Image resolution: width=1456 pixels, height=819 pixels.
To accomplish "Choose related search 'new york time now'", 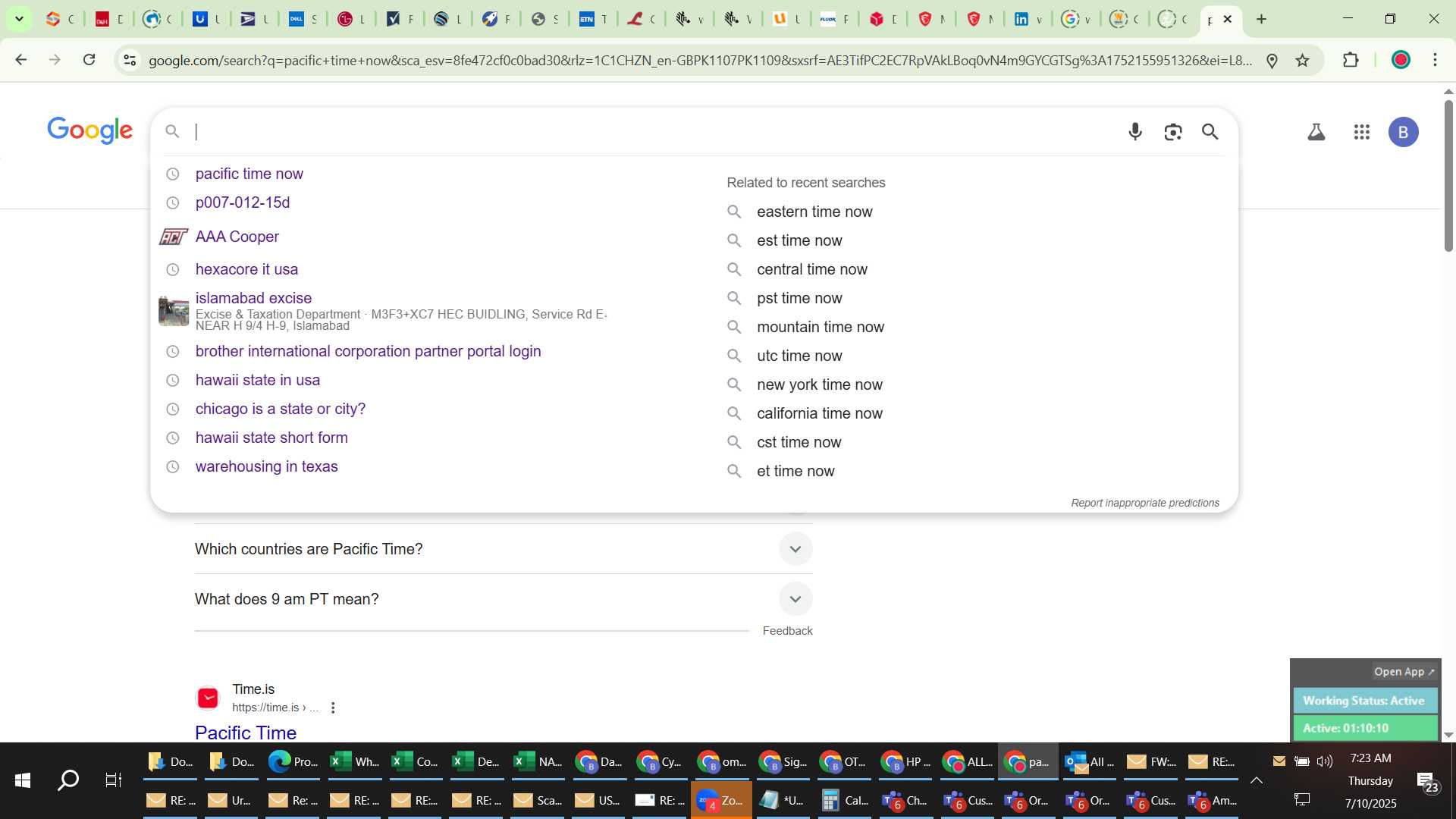I will 820,384.
